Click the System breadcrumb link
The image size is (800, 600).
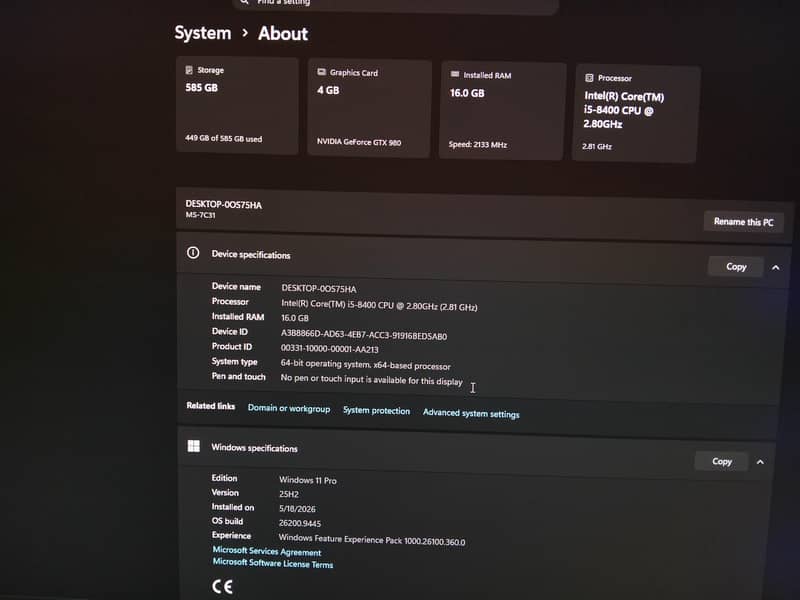click(x=203, y=33)
